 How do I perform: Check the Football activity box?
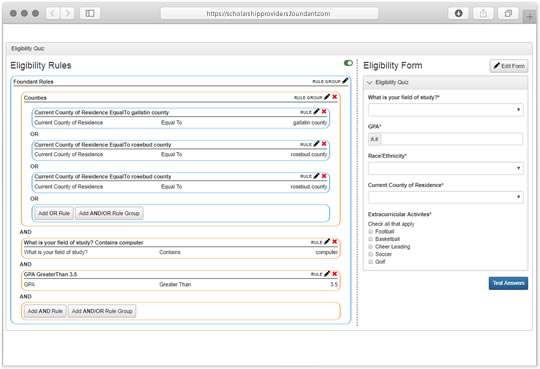[x=371, y=232]
